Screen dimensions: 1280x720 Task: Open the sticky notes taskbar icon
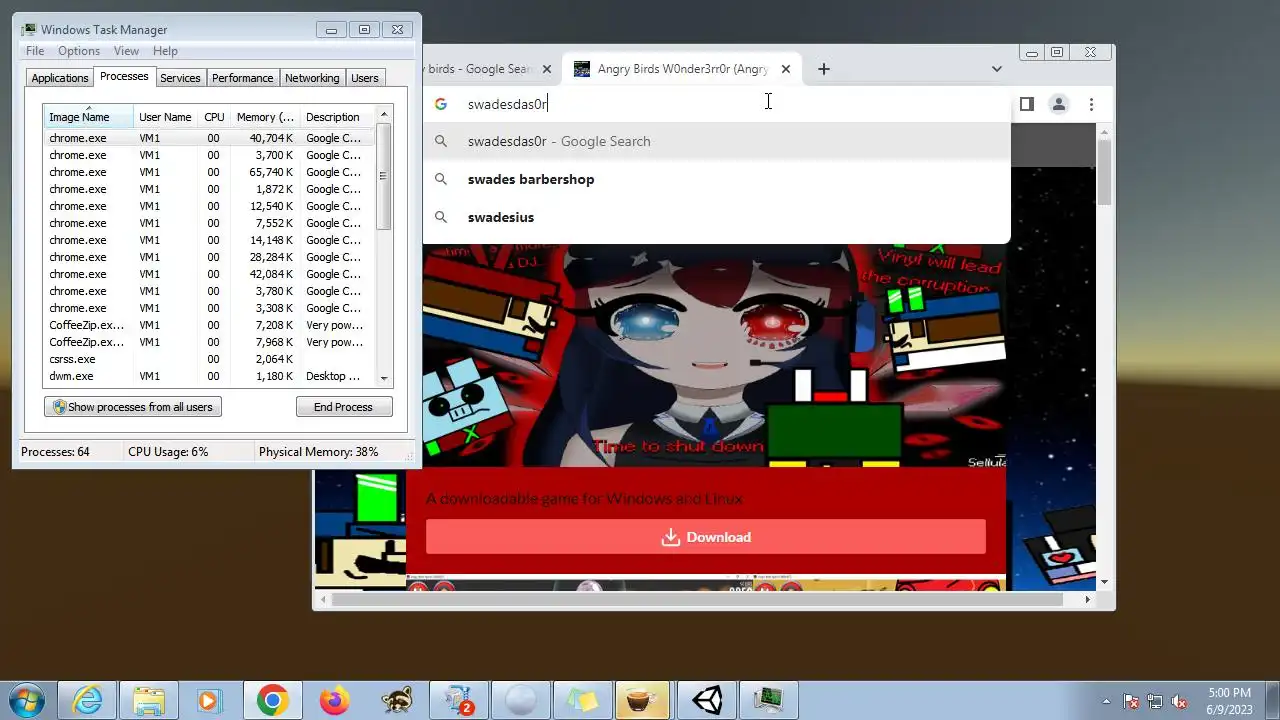coord(582,700)
